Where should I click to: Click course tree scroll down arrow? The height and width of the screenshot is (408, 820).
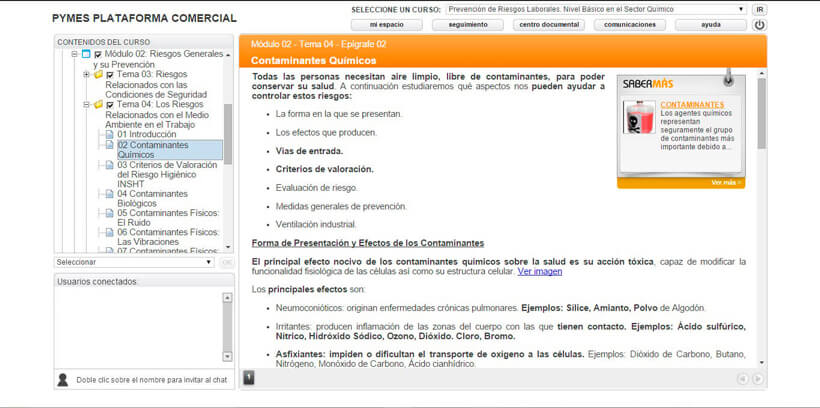[228, 247]
